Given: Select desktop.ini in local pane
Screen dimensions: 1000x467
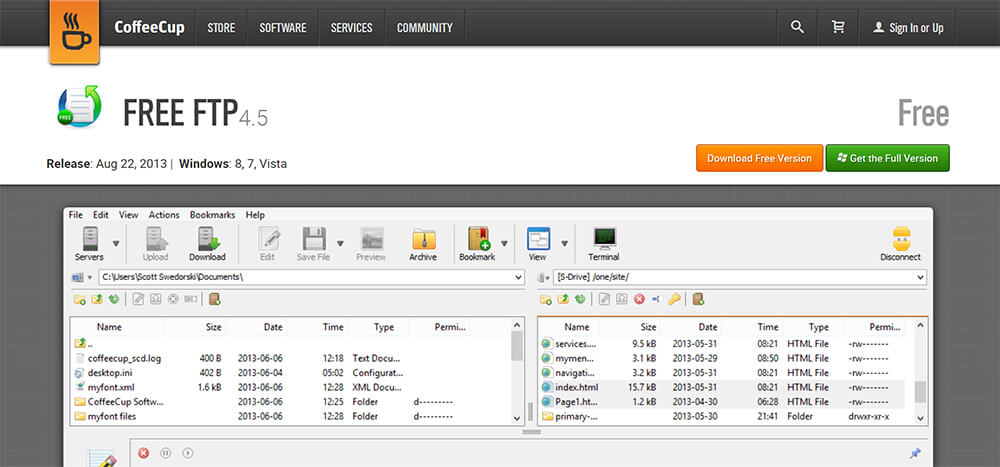Looking at the screenshot, I should [x=110, y=373].
